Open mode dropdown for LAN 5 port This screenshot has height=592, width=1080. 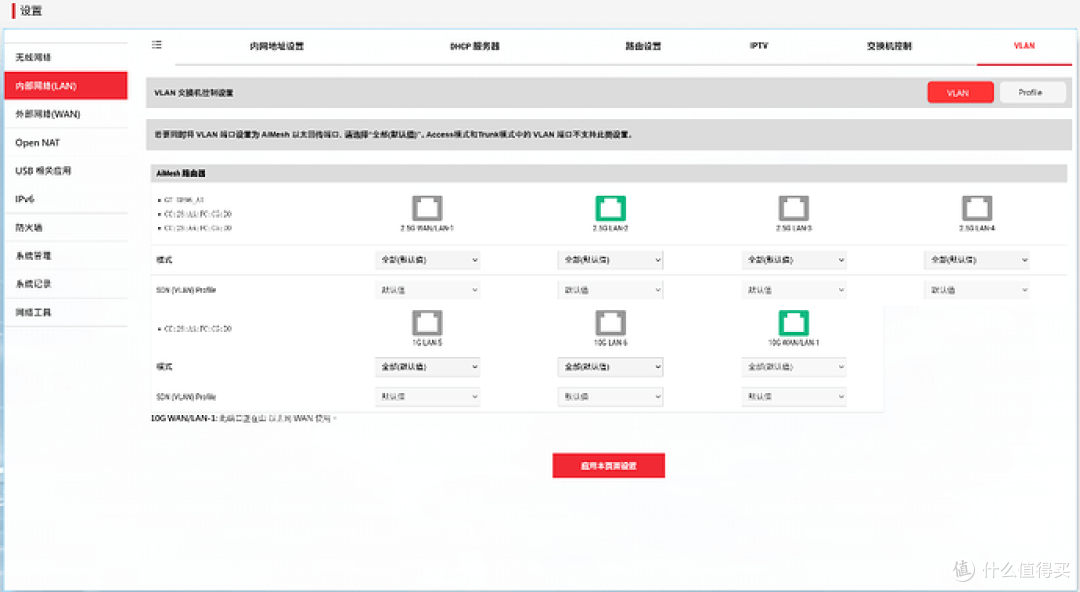click(x=428, y=367)
